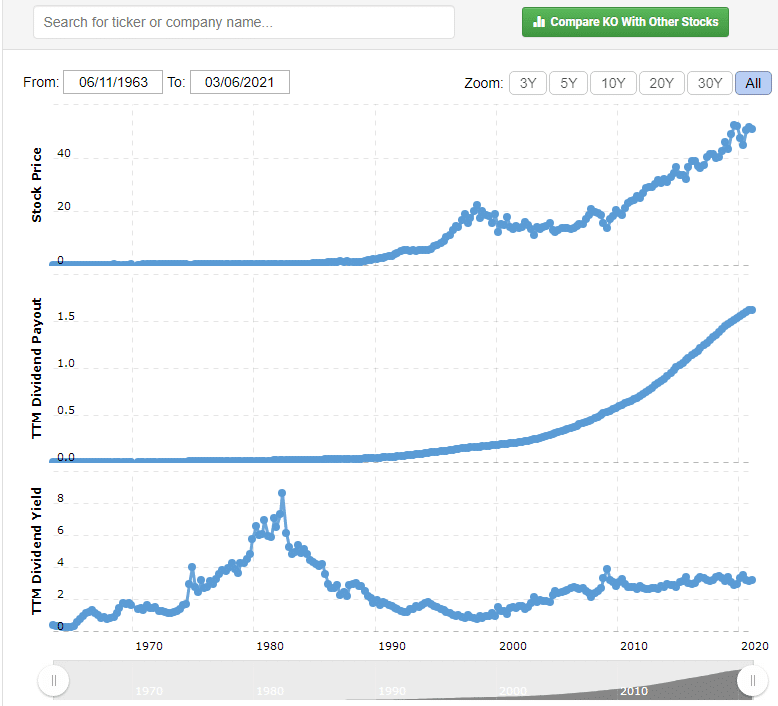Click the All zoom button
Screen dimensions: 778x706
[753, 83]
